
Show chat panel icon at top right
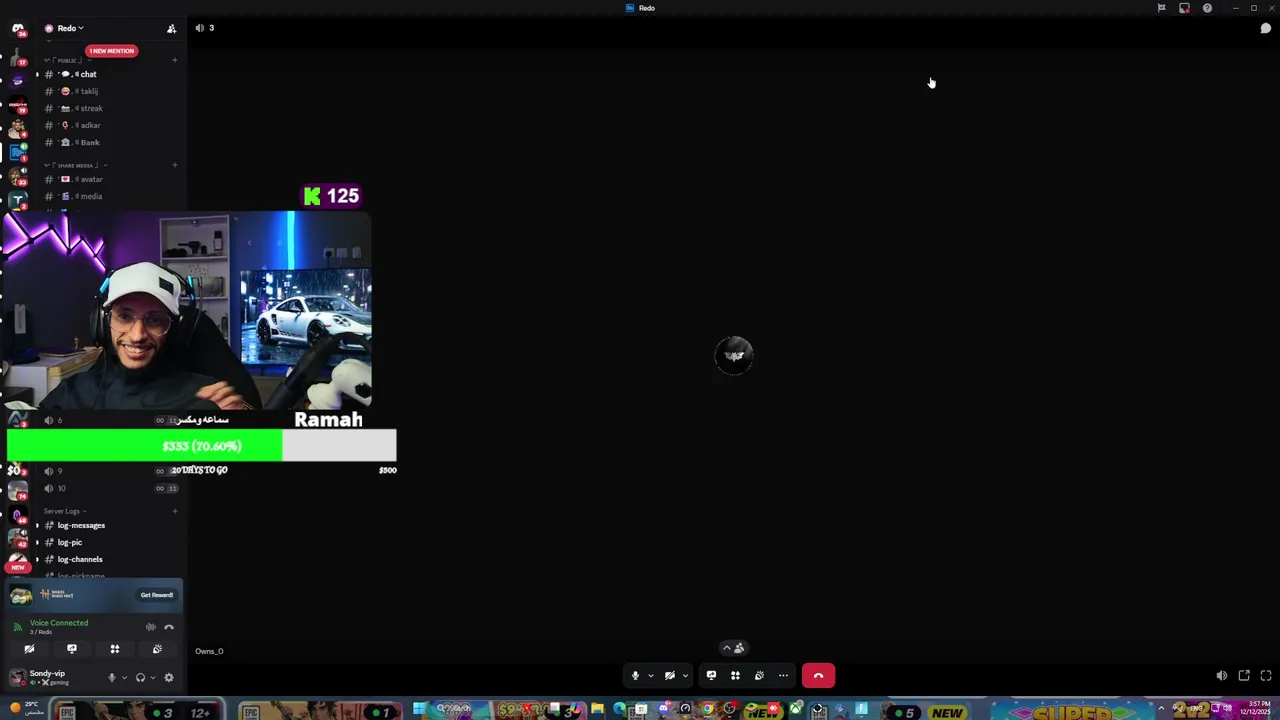click(x=1265, y=28)
